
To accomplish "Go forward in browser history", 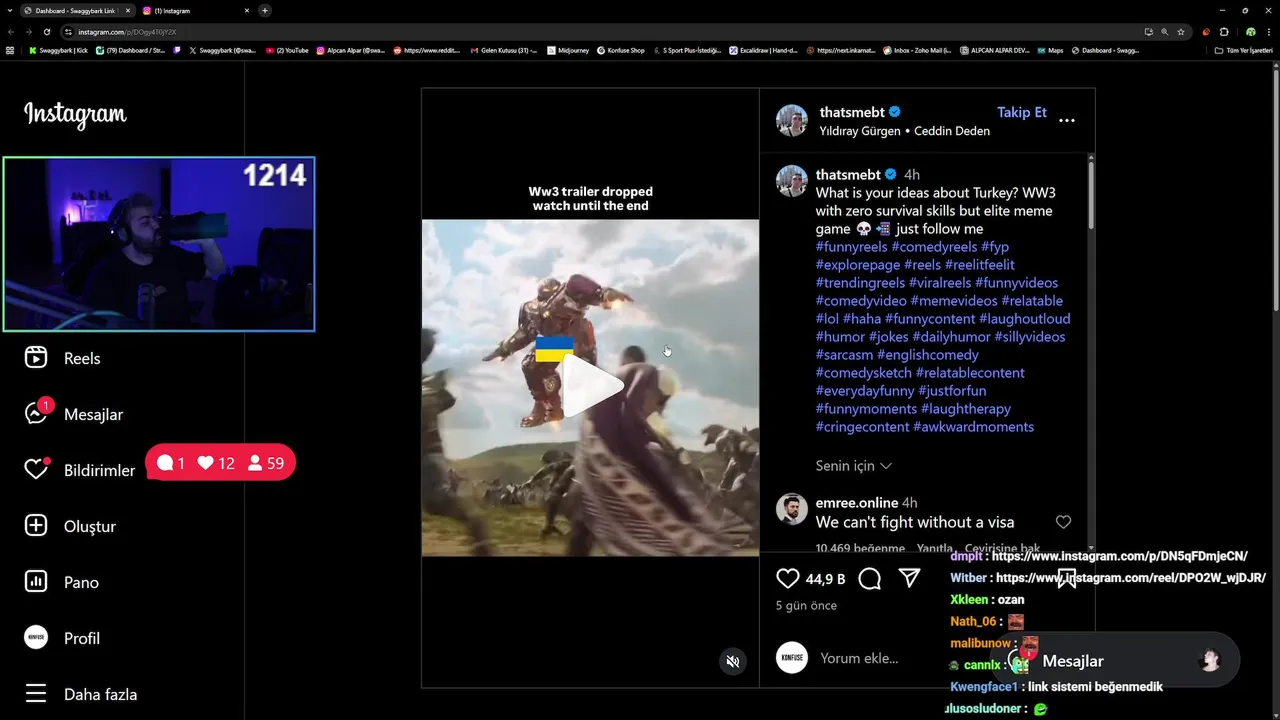I will [x=28, y=32].
